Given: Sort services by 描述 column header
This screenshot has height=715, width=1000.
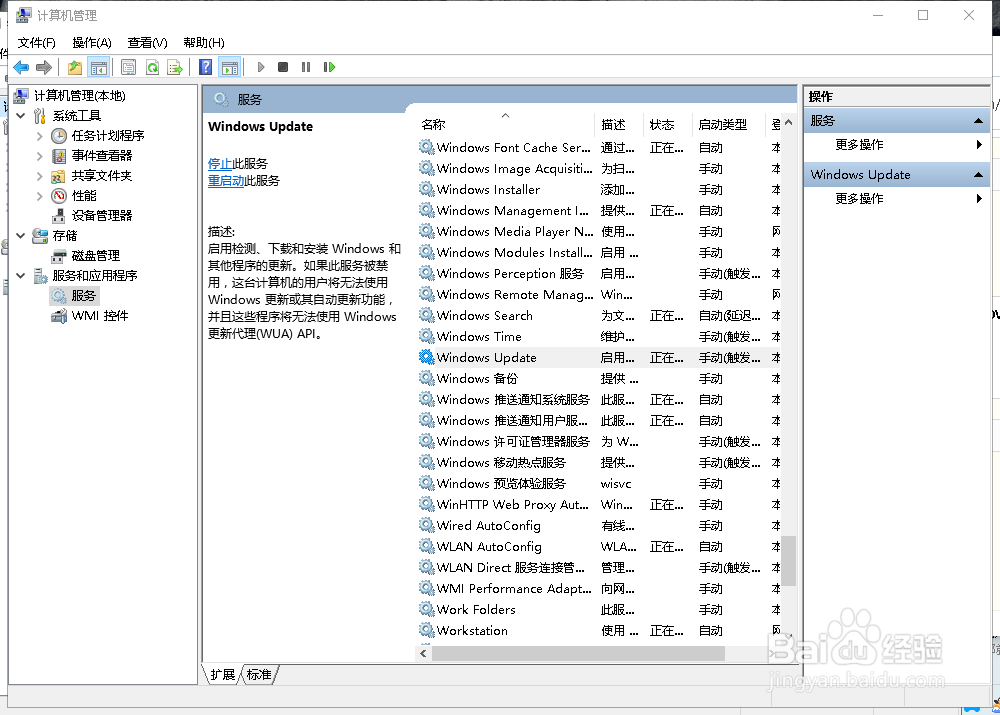Looking at the screenshot, I should [619, 124].
